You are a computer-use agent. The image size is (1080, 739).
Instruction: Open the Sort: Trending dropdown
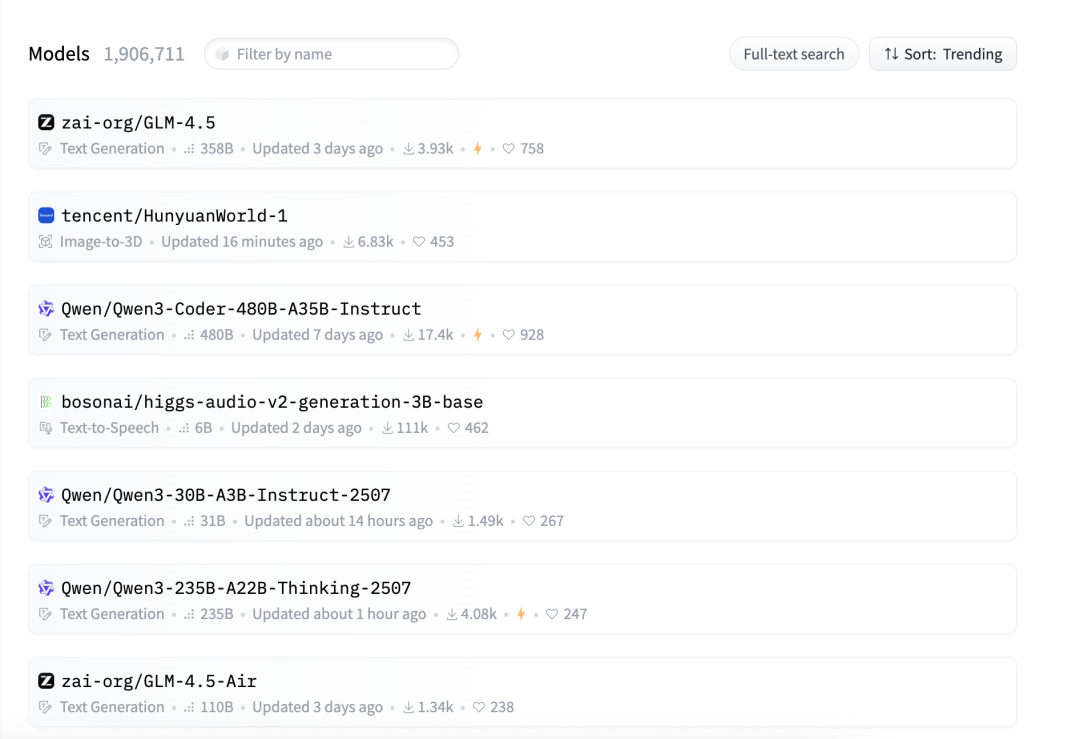pos(942,54)
